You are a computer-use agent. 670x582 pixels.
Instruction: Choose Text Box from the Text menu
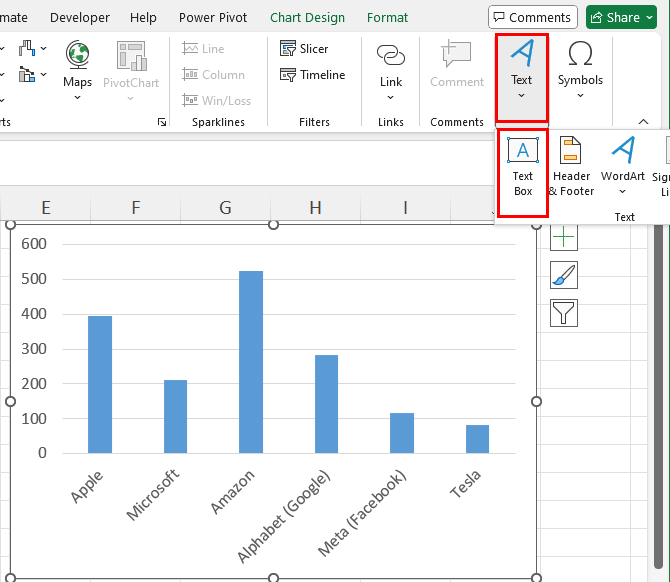click(x=523, y=173)
